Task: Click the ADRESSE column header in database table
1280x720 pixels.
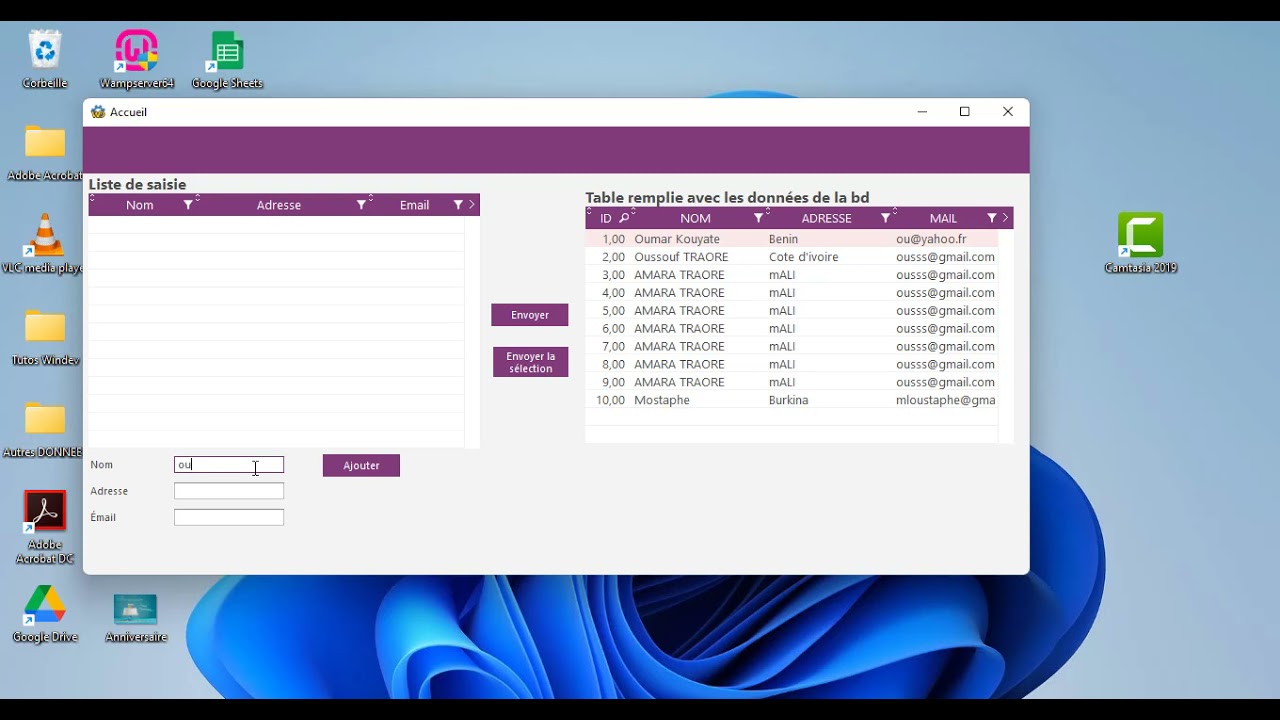Action: point(827,218)
